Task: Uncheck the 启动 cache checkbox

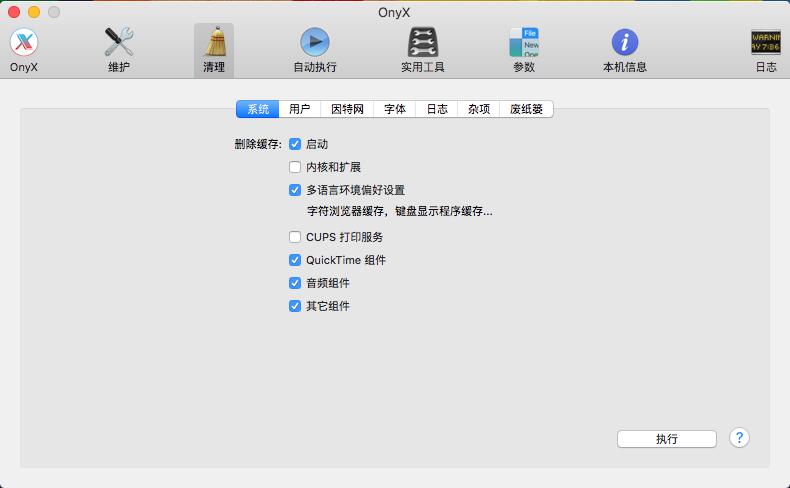Action: (295, 144)
